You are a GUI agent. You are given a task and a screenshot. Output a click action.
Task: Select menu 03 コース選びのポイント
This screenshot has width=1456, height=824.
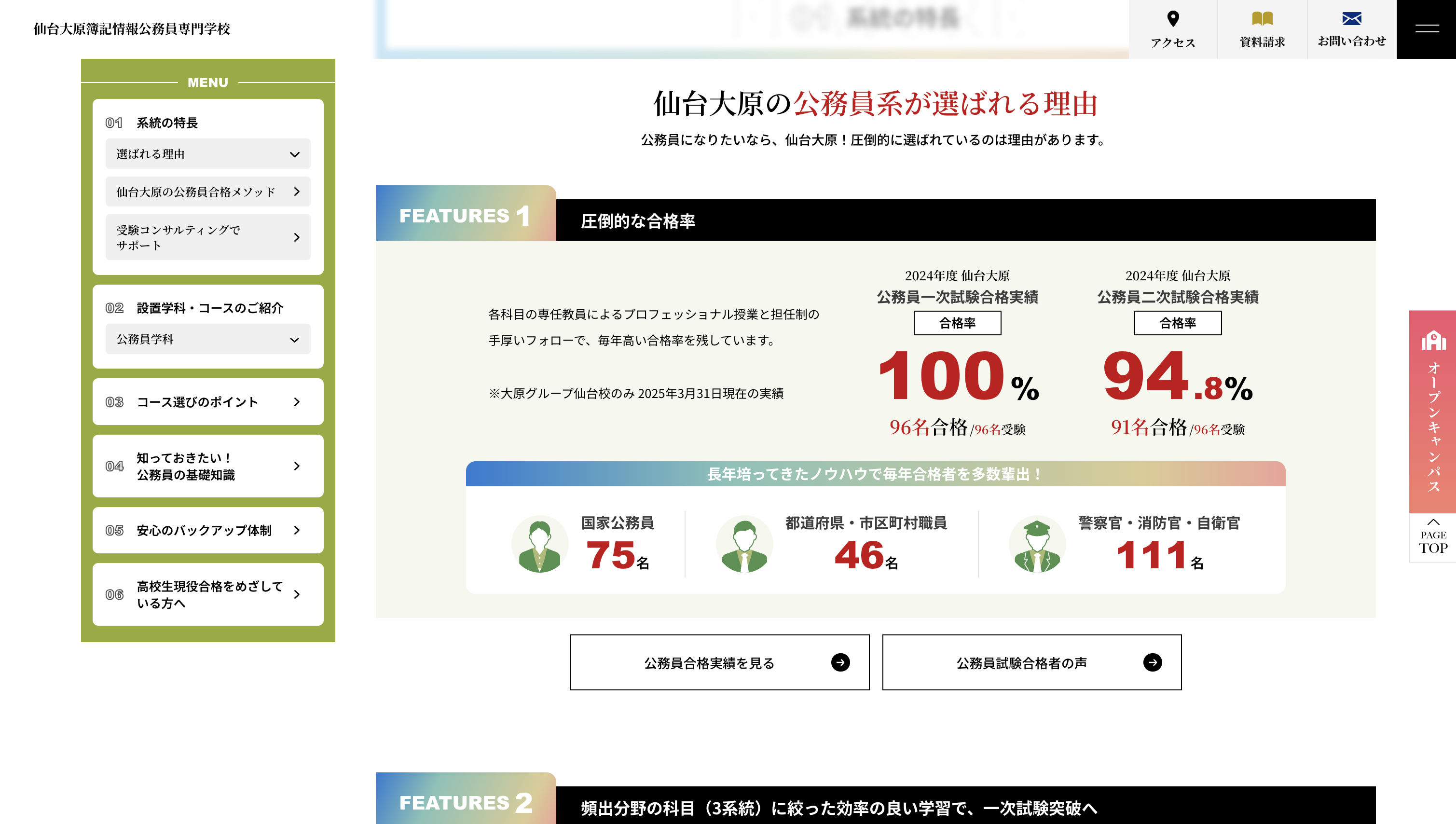point(207,402)
